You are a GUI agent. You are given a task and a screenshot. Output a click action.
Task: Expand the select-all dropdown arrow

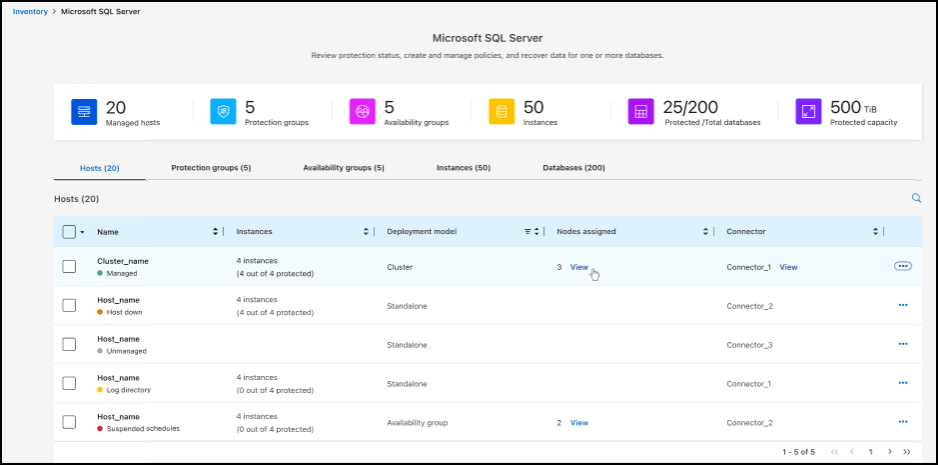point(82,232)
